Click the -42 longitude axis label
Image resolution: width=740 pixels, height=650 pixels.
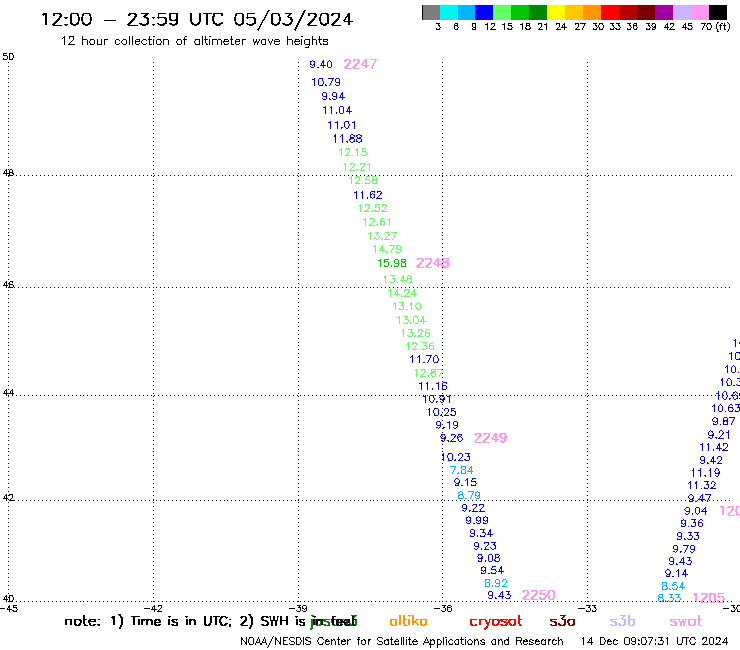tap(153, 609)
